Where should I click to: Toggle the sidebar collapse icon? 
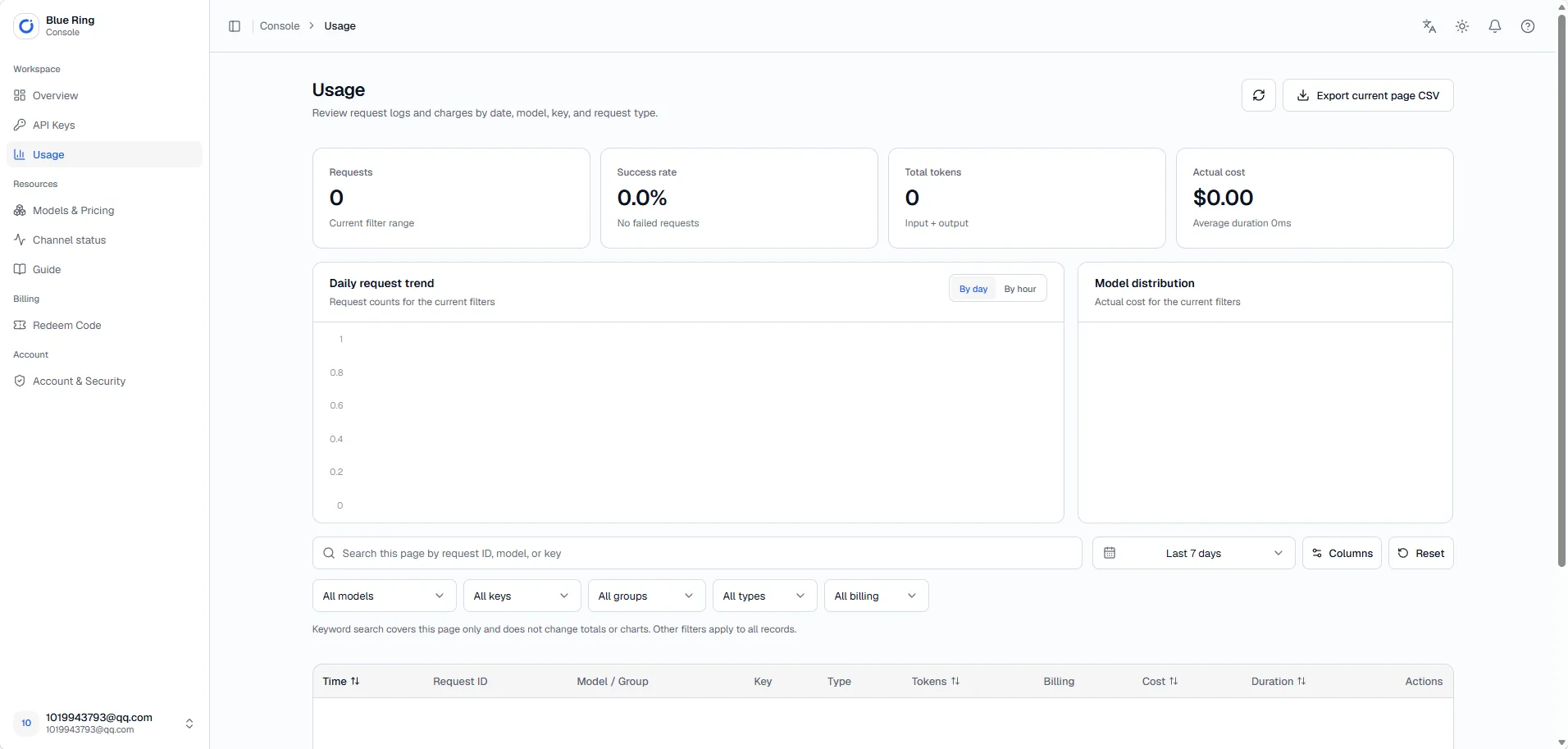(x=235, y=26)
